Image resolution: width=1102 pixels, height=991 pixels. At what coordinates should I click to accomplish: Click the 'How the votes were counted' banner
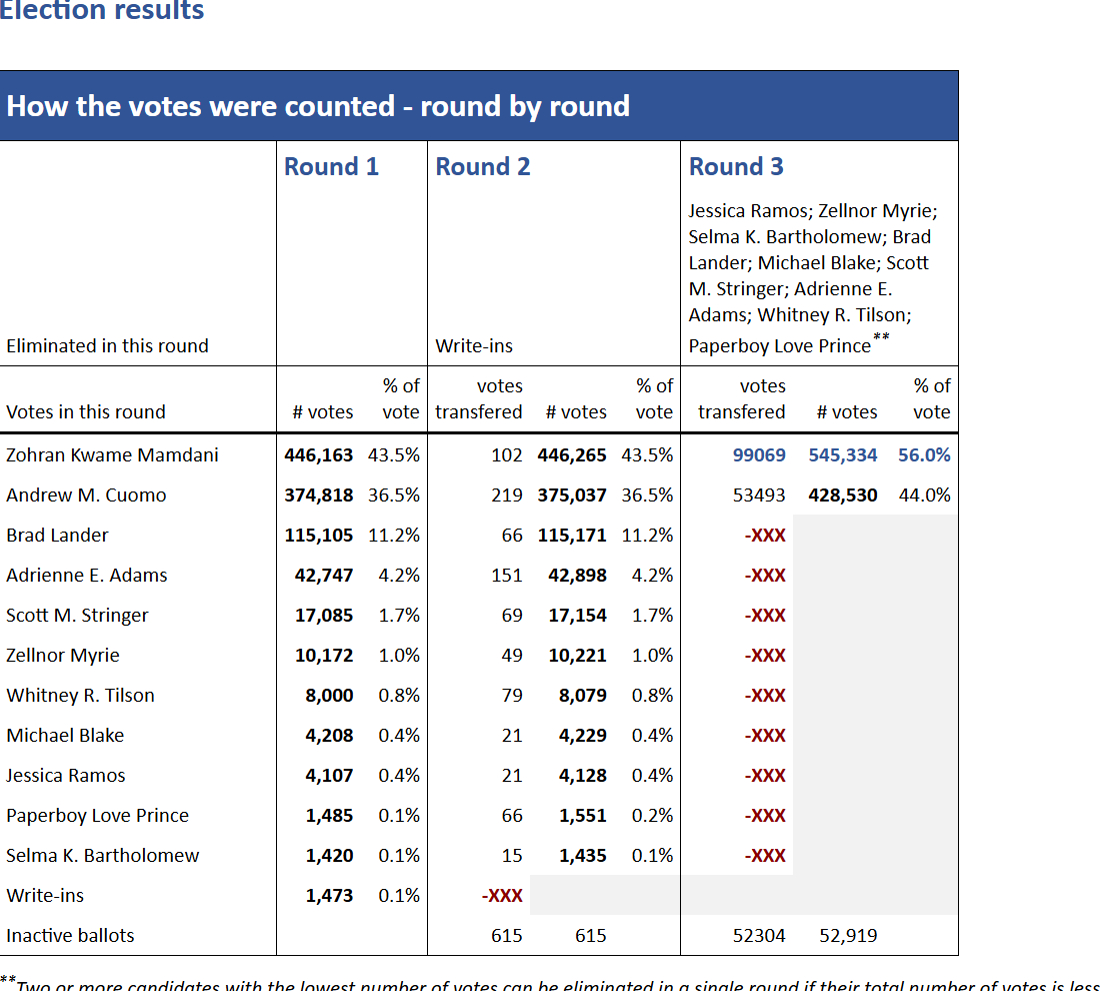(318, 106)
